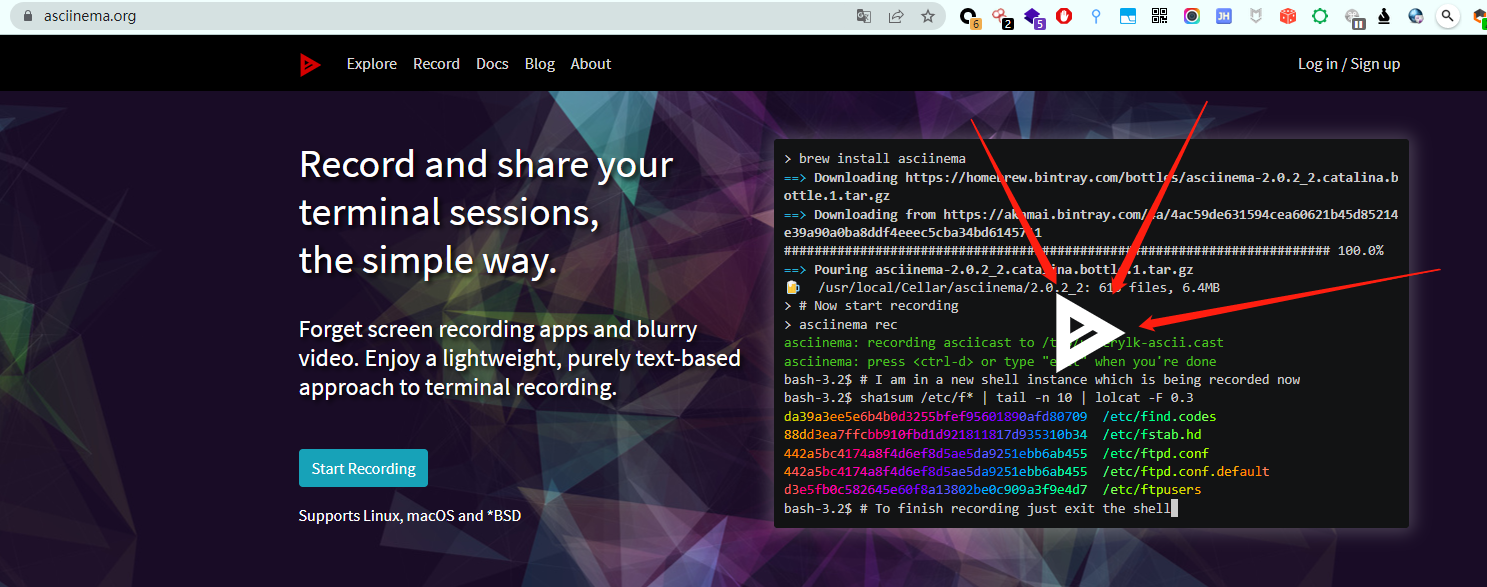Image resolution: width=1487 pixels, height=587 pixels.
Task: Open the gray shield mask extension
Action: point(1256,16)
